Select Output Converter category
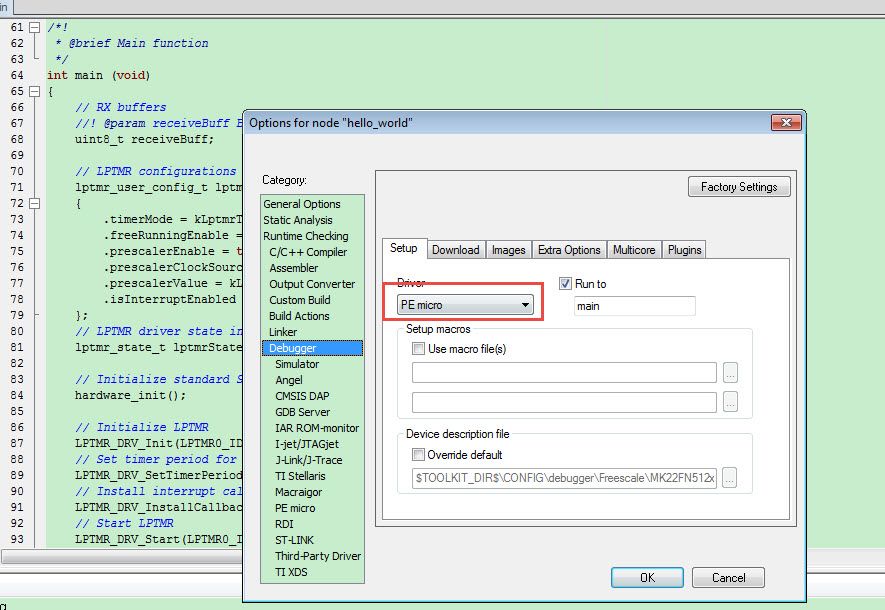This screenshot has height=610, width=885. (312, 284)
